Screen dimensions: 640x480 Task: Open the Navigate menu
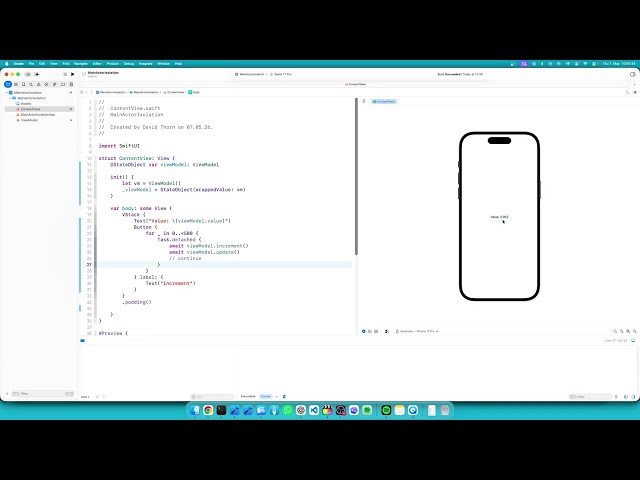(81, 64)
